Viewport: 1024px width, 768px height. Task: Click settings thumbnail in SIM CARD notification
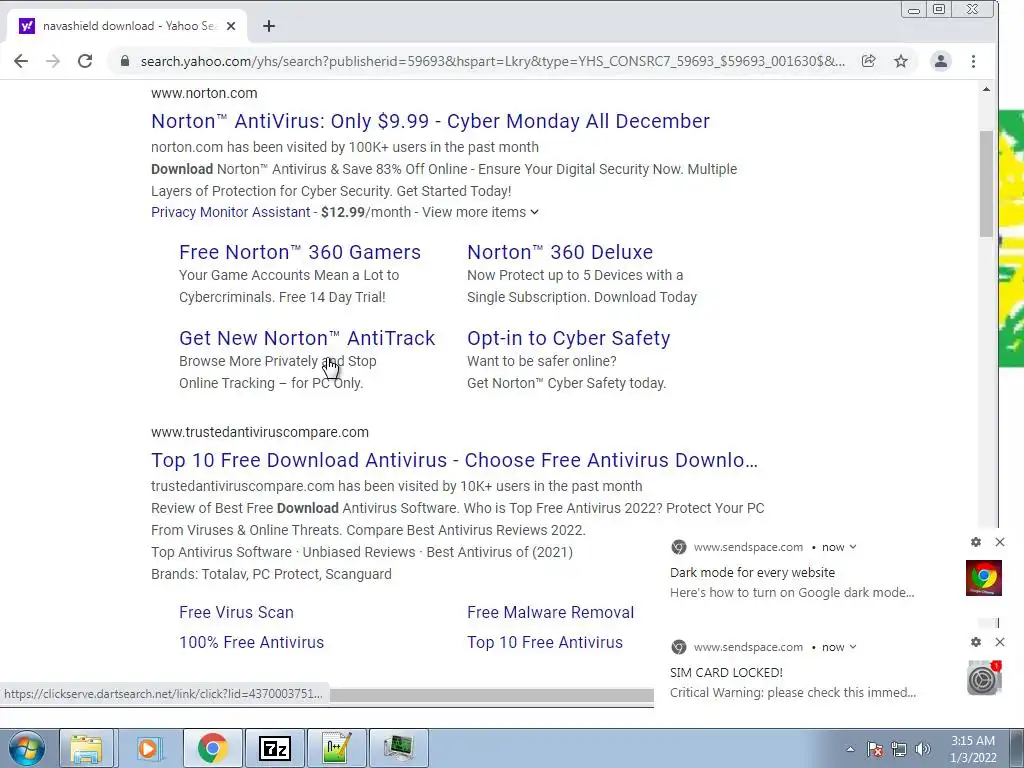(984, 678)
